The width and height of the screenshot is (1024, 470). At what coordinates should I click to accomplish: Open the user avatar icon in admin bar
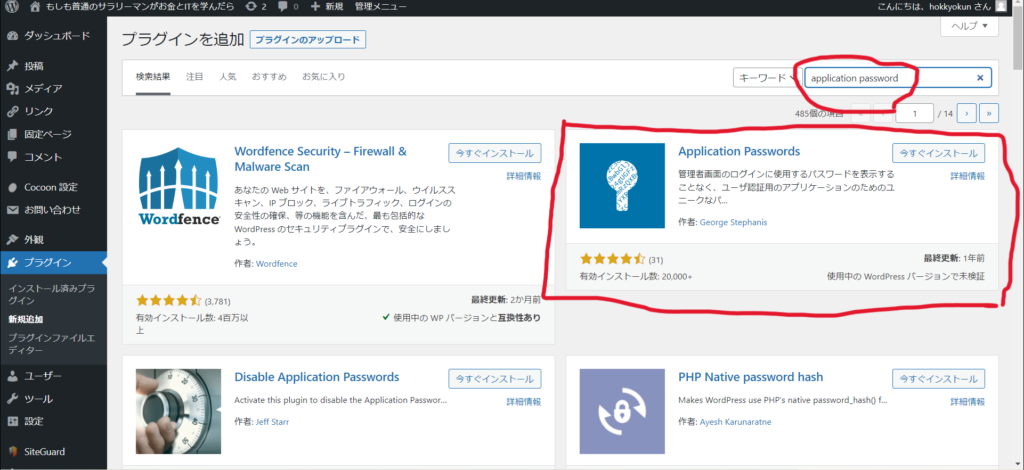coord(1001,7)
